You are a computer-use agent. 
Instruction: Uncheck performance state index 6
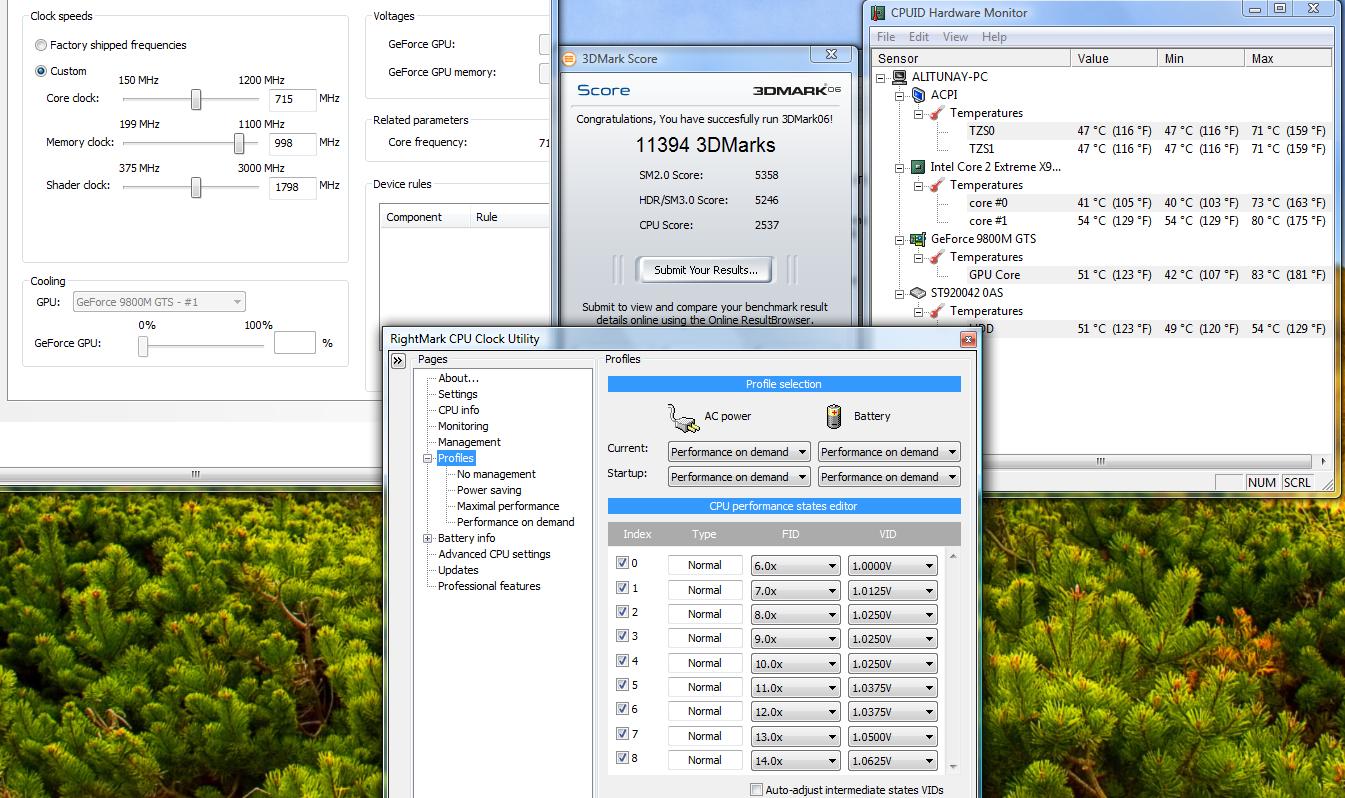click(623, 709)
